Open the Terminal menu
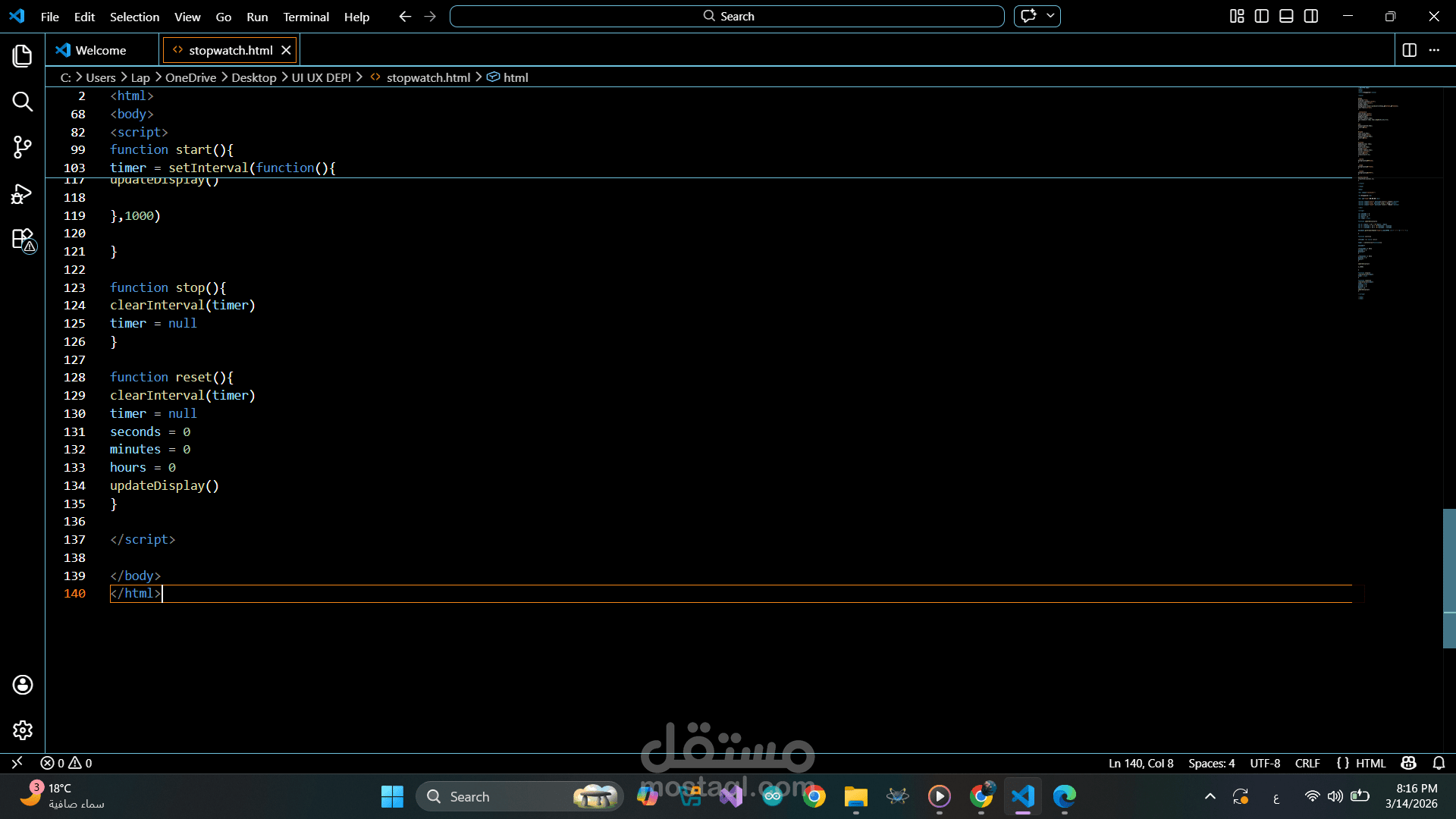 [306, 17]
